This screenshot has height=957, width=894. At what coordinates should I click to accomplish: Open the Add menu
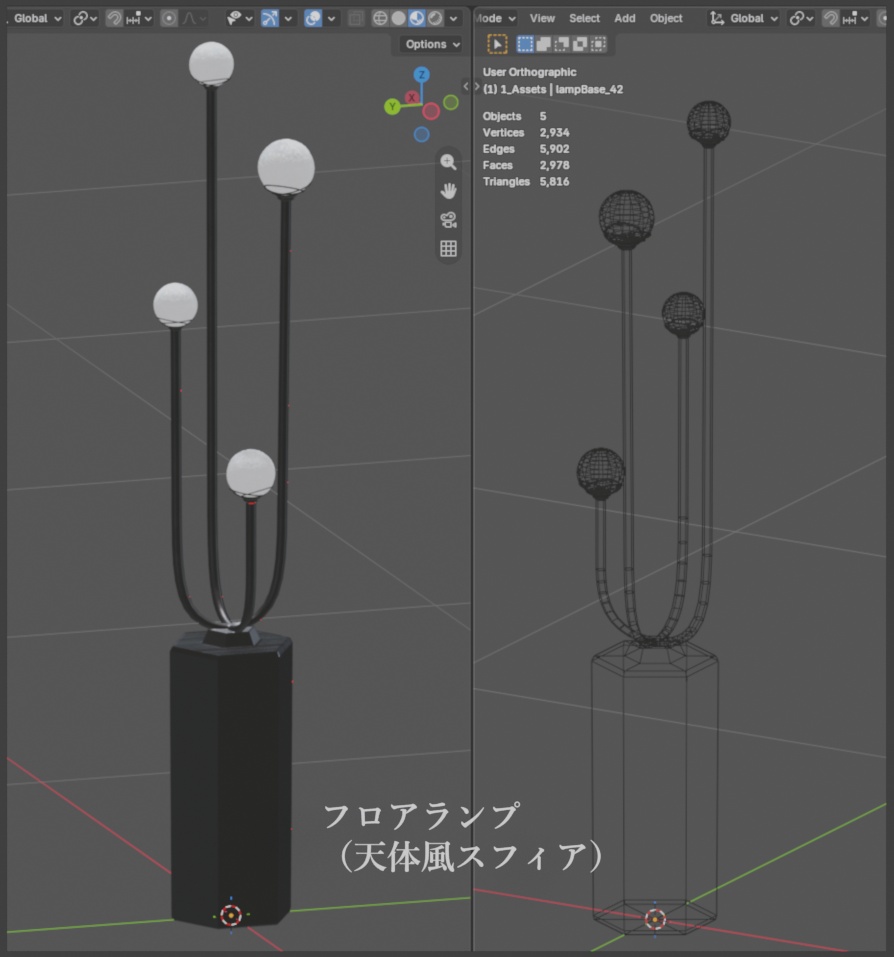click(x=624, y=18)
